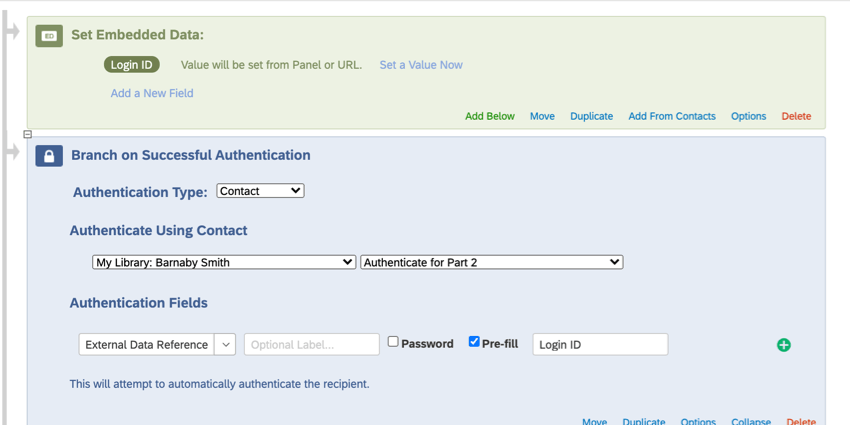
Task: Click the Login ID field pill
Action: [132, 65]
